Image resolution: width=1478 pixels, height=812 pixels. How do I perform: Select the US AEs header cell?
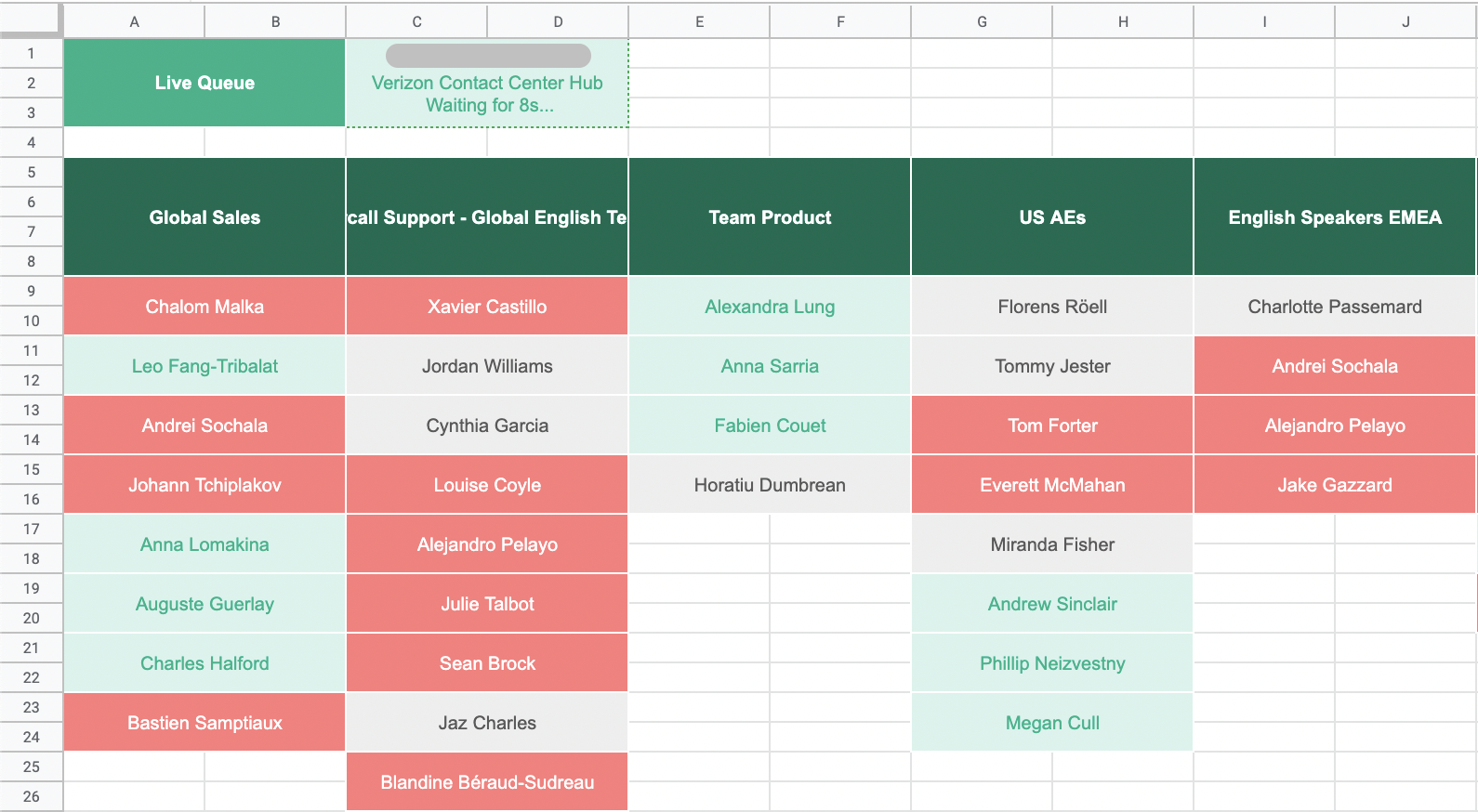click(1052, 217)
